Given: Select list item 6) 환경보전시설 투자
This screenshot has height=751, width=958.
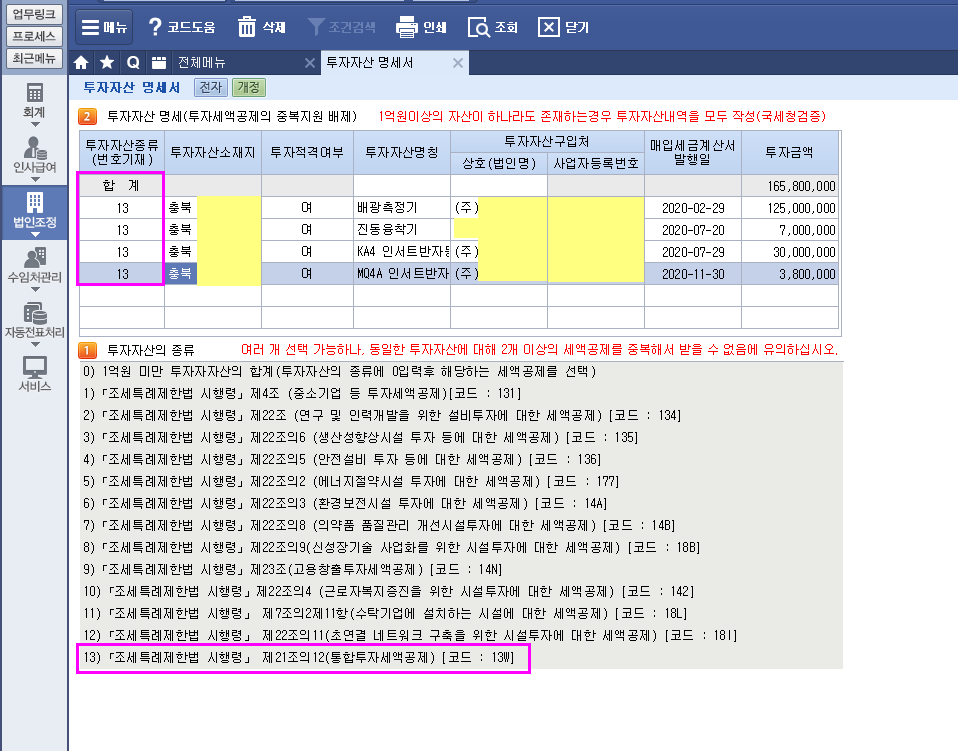Looking at the screenshot, I should (345, 504).
